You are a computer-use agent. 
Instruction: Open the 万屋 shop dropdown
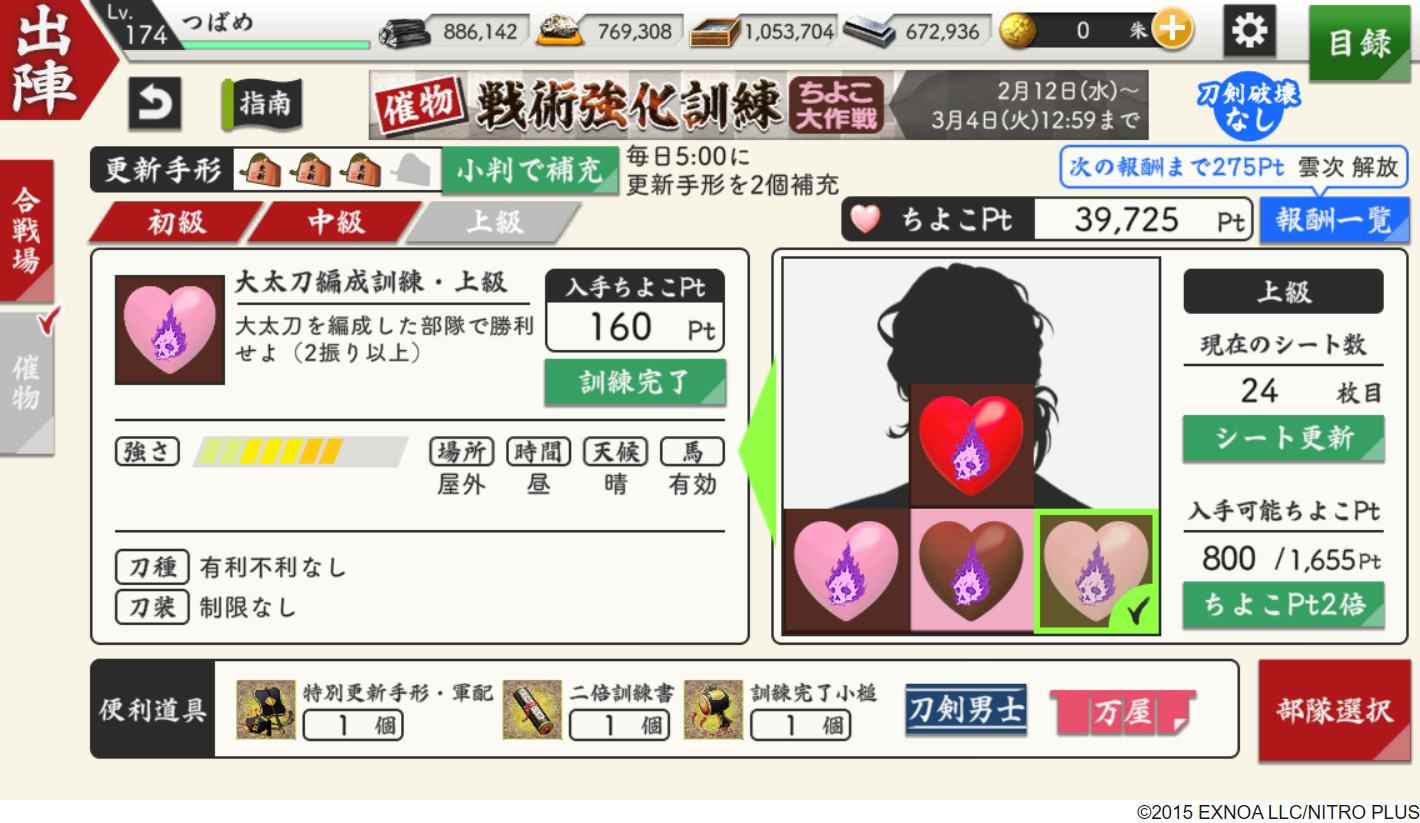[1122, 712]
